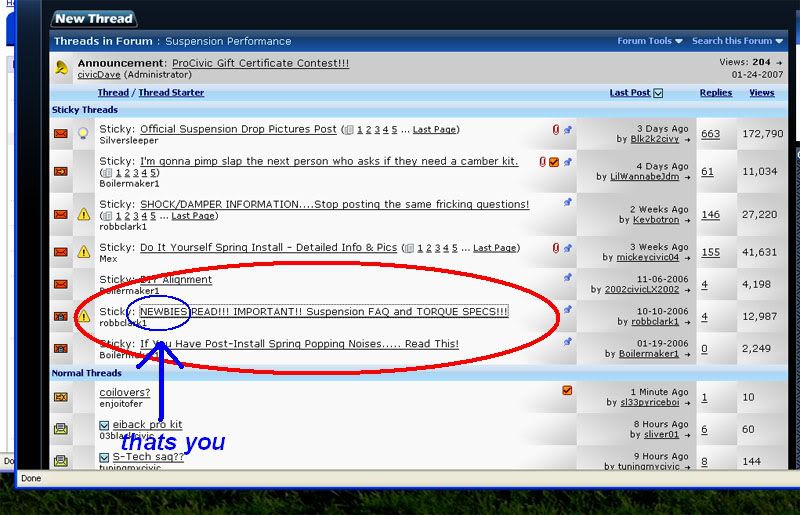Open Official Suspension Drop Pictures Post thread
Viewport: 800px width, 515px height.
pos(238,129)
